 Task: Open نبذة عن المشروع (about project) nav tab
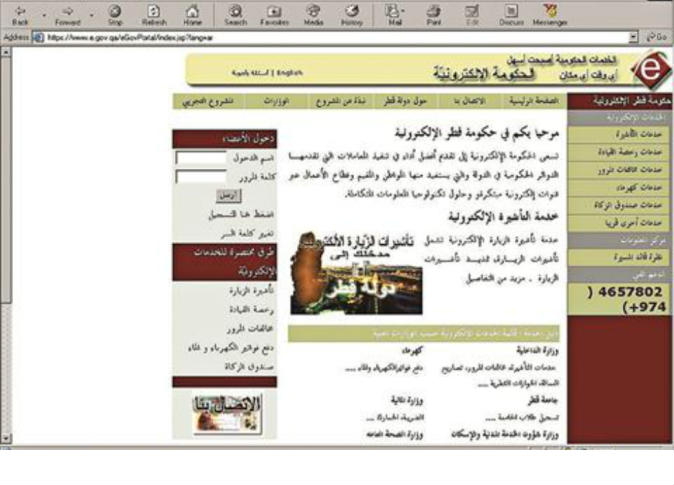pos(340,101)
